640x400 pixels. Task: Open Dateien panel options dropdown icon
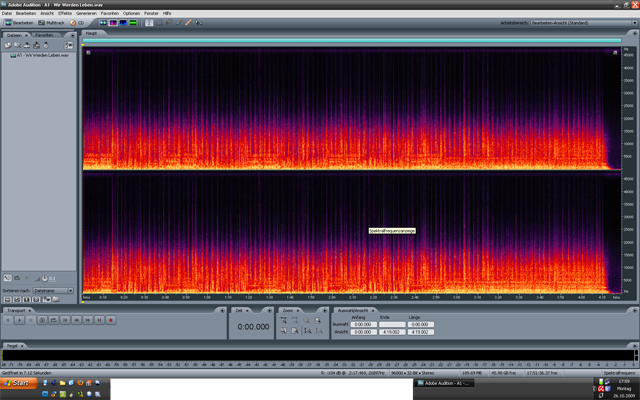point(68,45)
